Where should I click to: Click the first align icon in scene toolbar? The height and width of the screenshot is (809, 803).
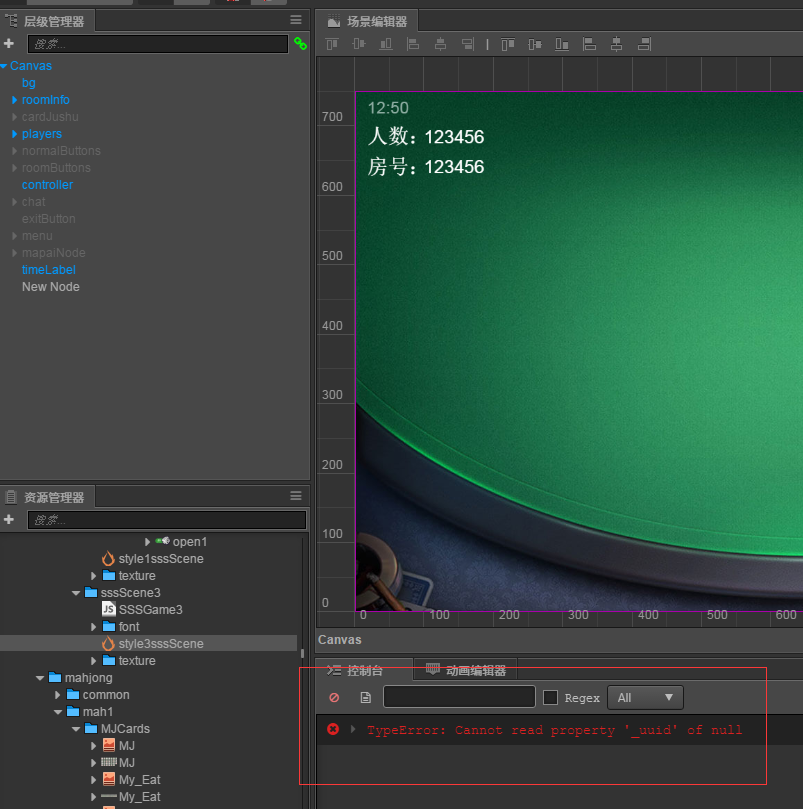pyautogui.click(x=332, y=44)
